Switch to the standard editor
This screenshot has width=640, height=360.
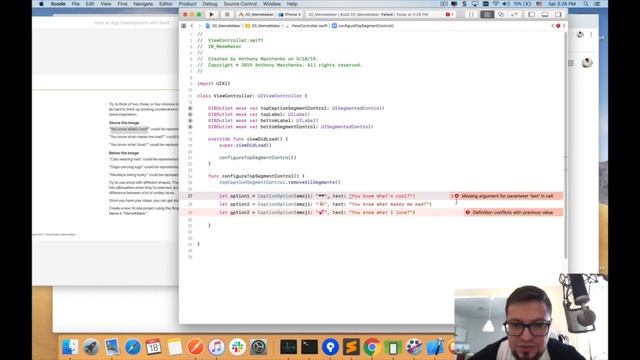click(x=487, y=14)
